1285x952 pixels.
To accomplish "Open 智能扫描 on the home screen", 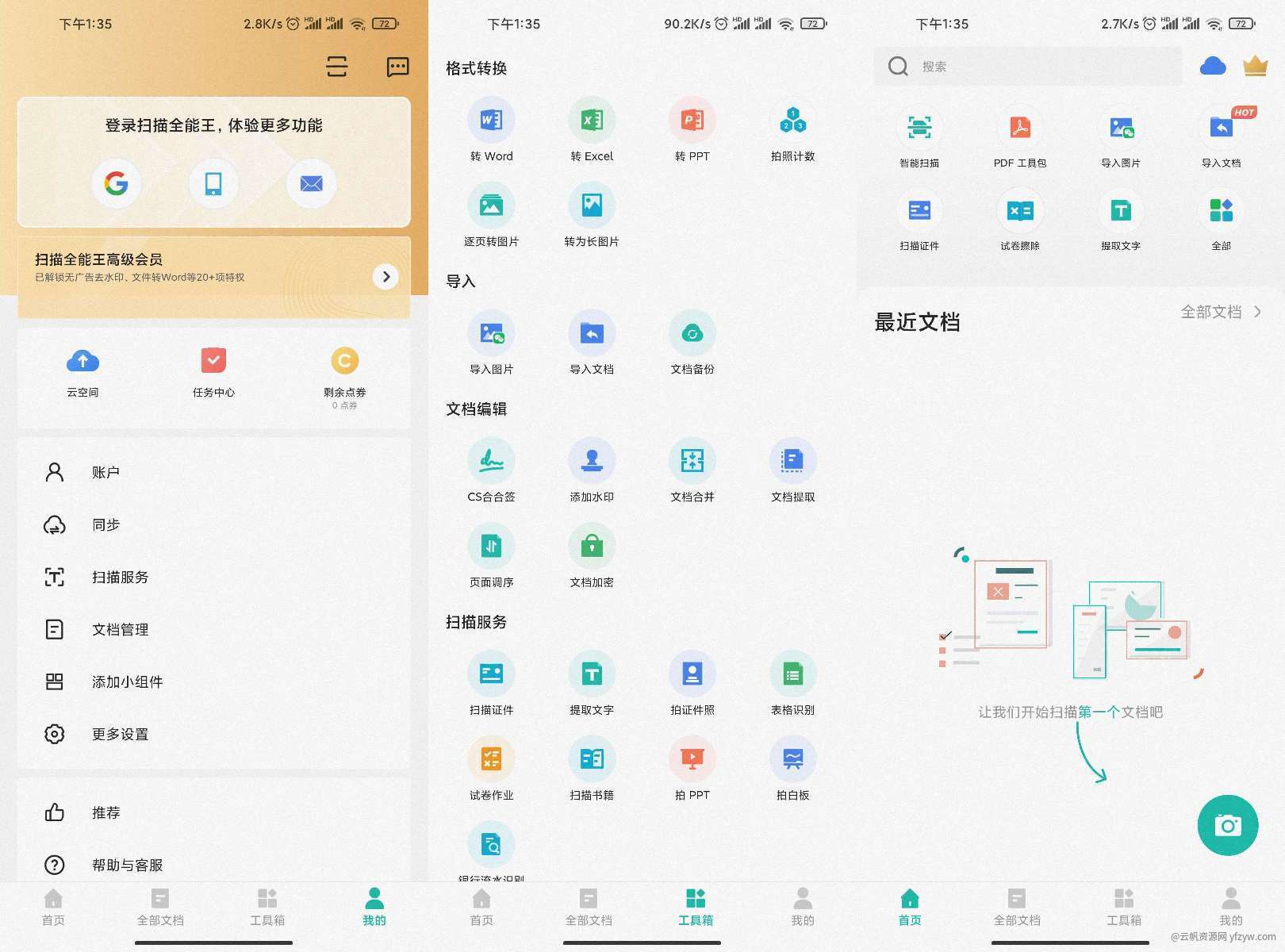I will tap(919, 136).
